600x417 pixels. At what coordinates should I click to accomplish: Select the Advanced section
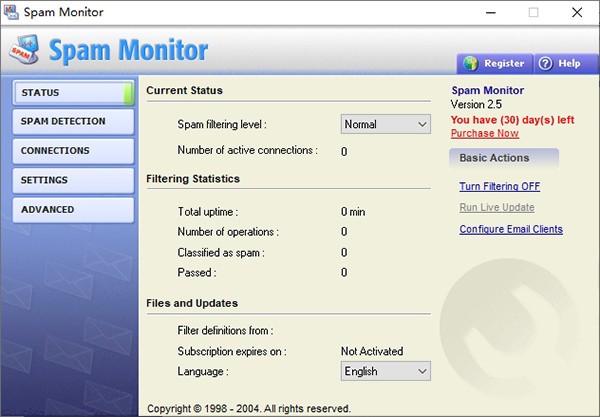72,210
